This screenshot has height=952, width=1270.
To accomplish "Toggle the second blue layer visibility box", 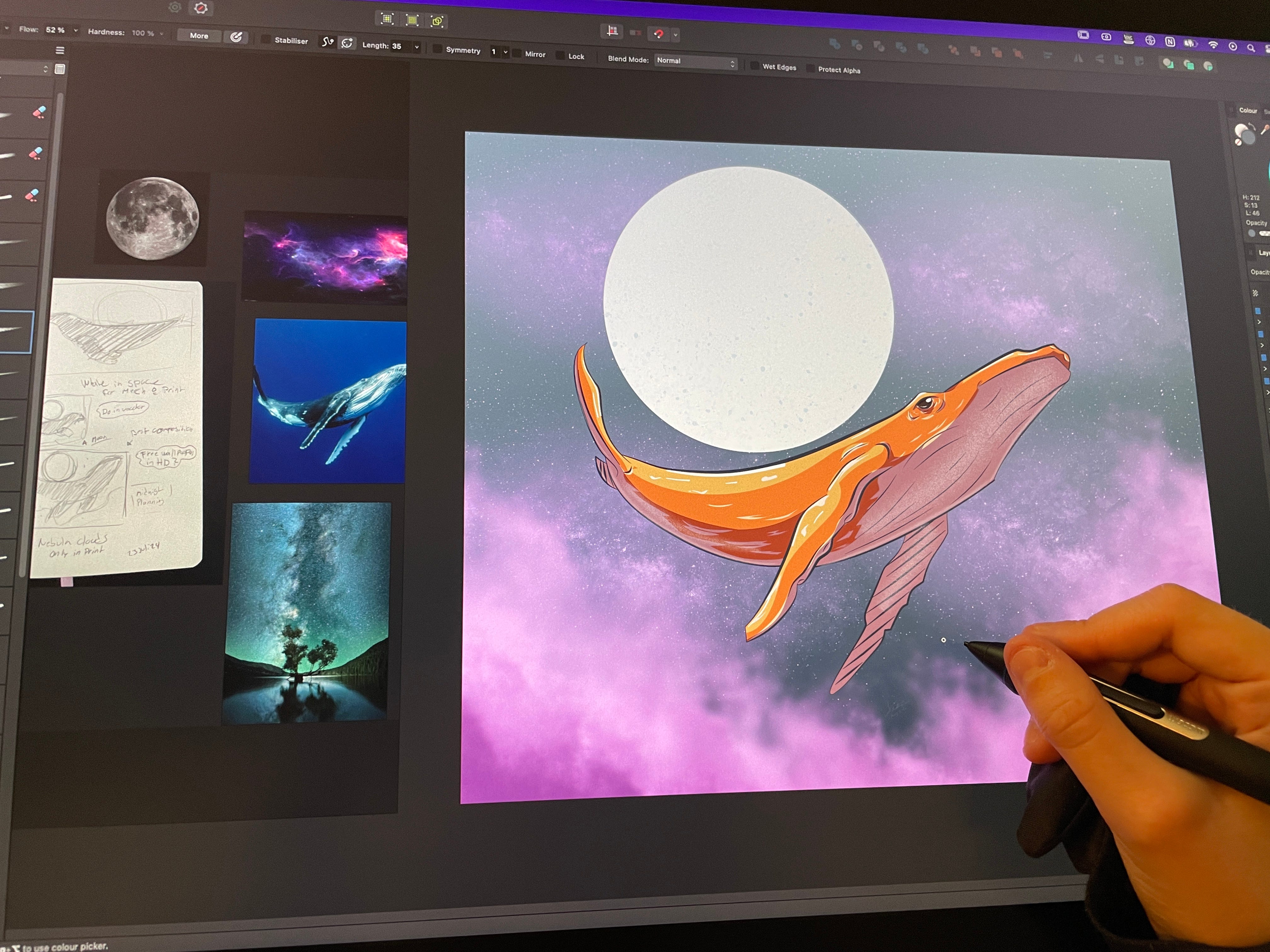I will [1260, 334].
